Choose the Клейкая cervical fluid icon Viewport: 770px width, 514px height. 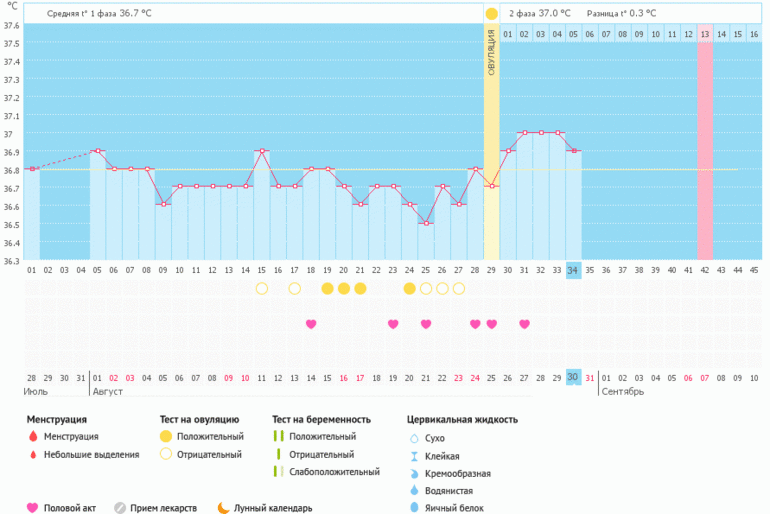point(414,456)
